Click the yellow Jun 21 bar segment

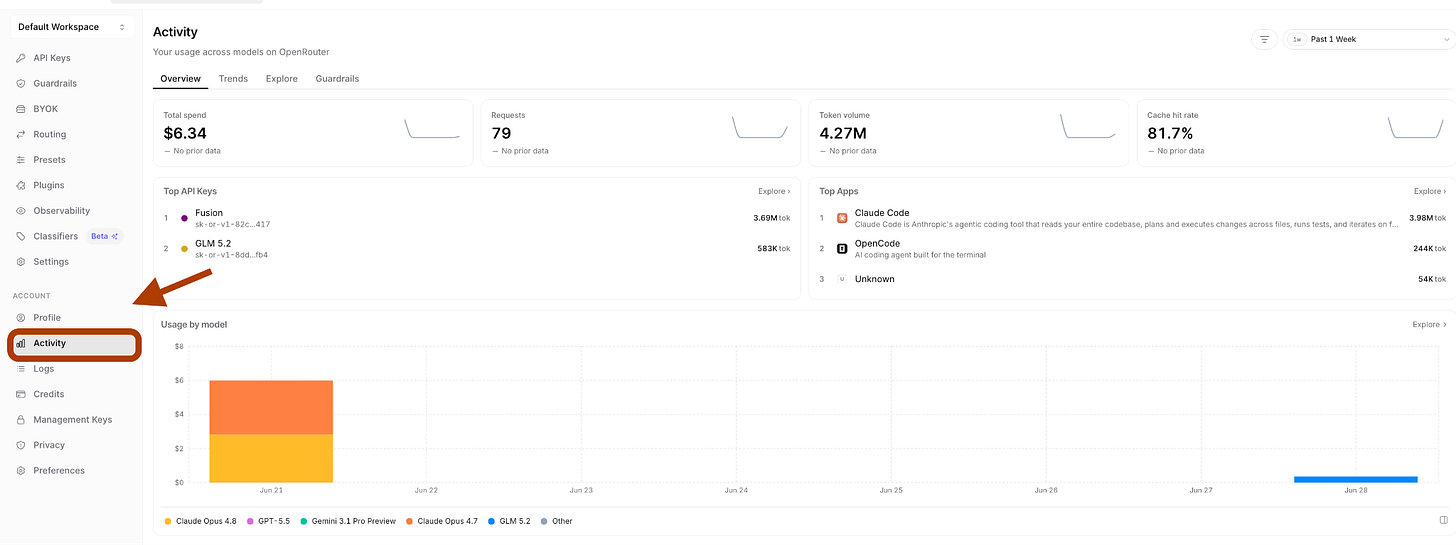point(271,458)
